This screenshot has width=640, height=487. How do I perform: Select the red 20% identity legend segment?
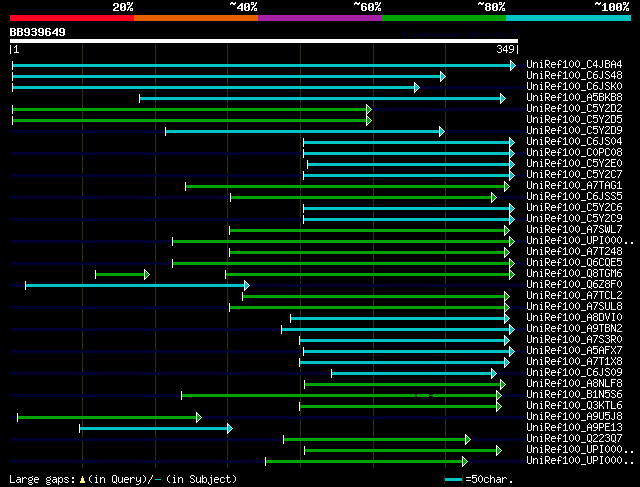click(72, 18)
